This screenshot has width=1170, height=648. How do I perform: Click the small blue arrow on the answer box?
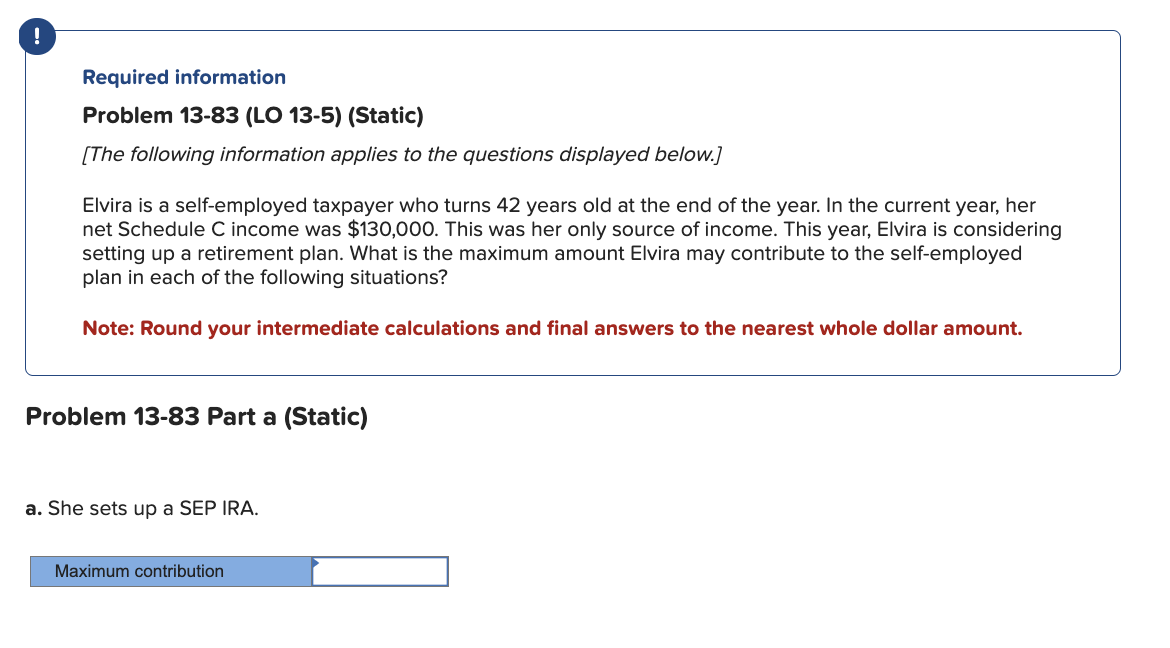click(x=316, y=564)
